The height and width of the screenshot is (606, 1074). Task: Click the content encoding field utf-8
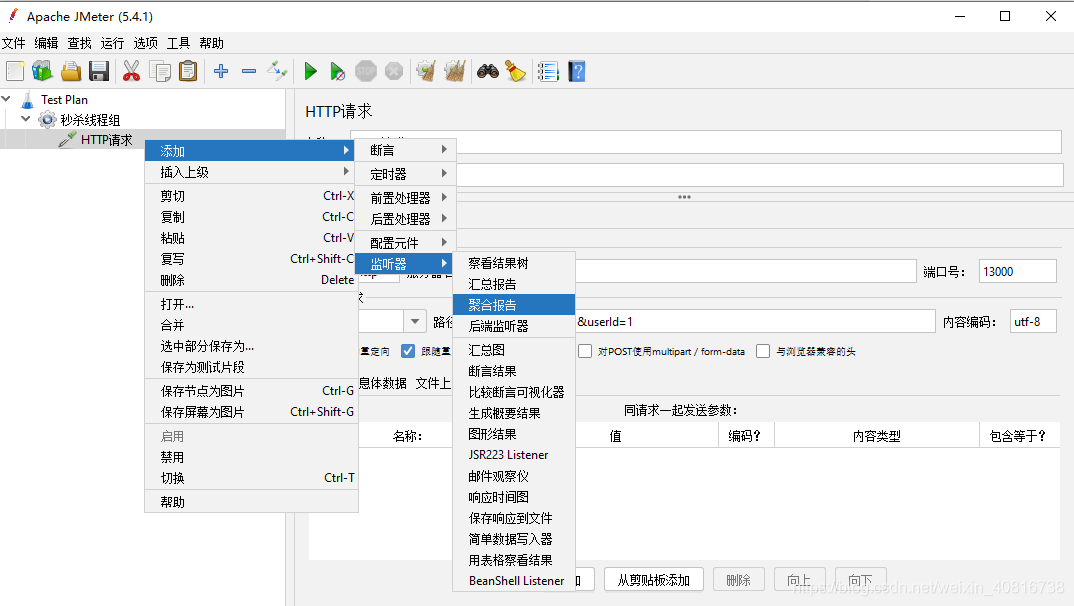1033,321
